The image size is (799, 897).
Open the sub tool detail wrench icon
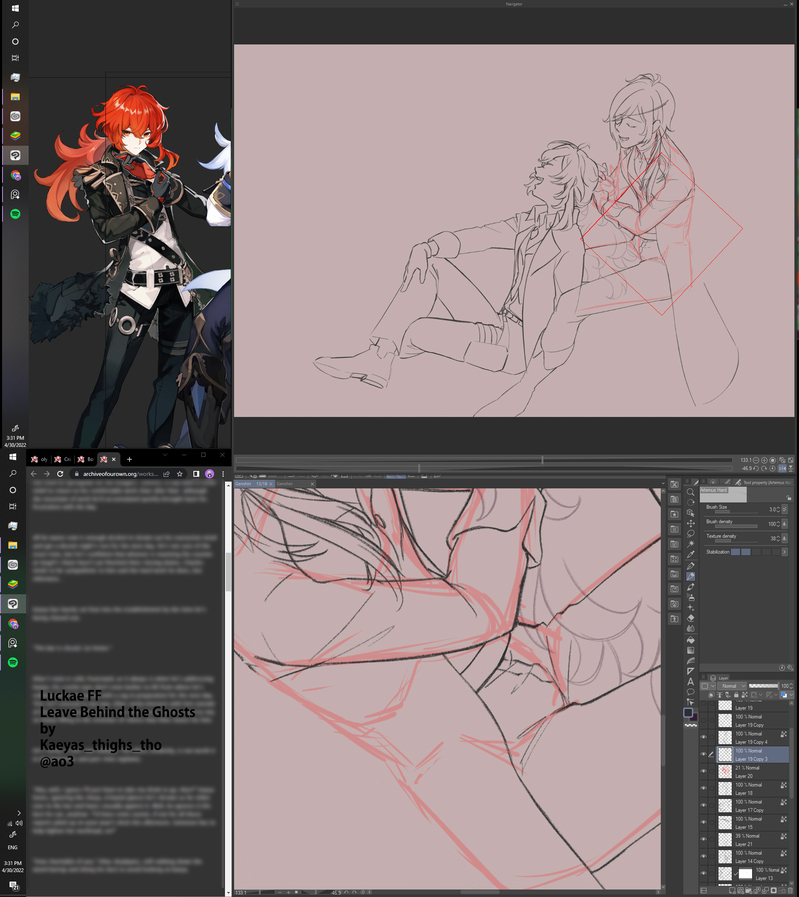point(789,668)
